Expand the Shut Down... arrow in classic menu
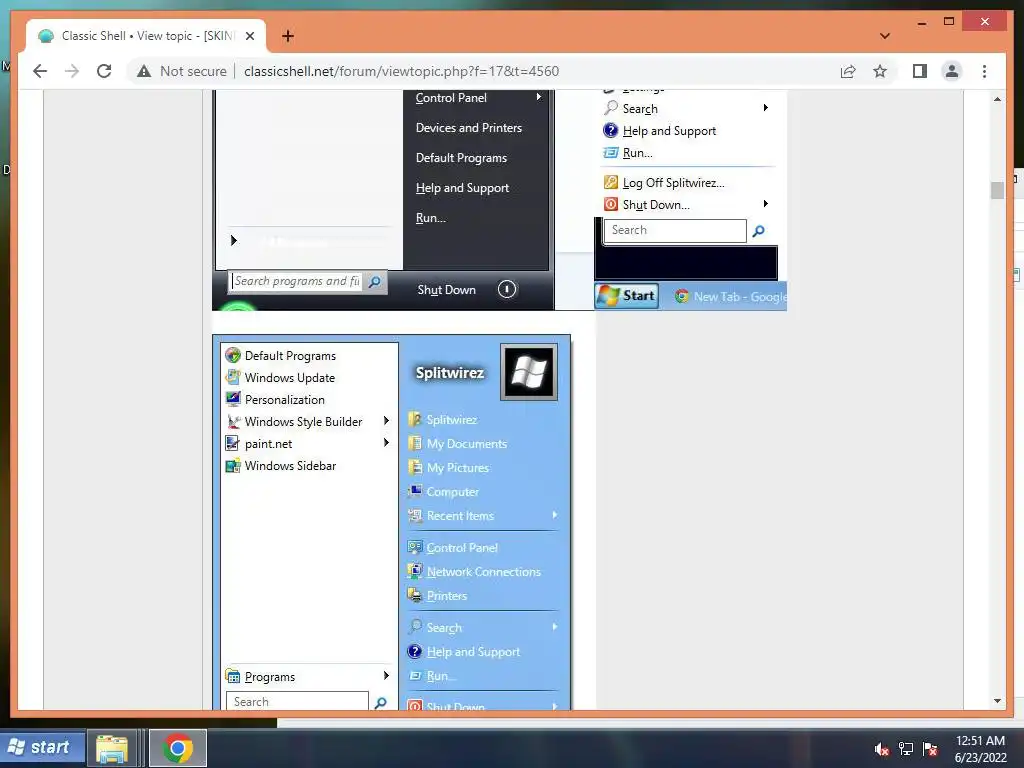1024x768 pixels. [765, 204]
